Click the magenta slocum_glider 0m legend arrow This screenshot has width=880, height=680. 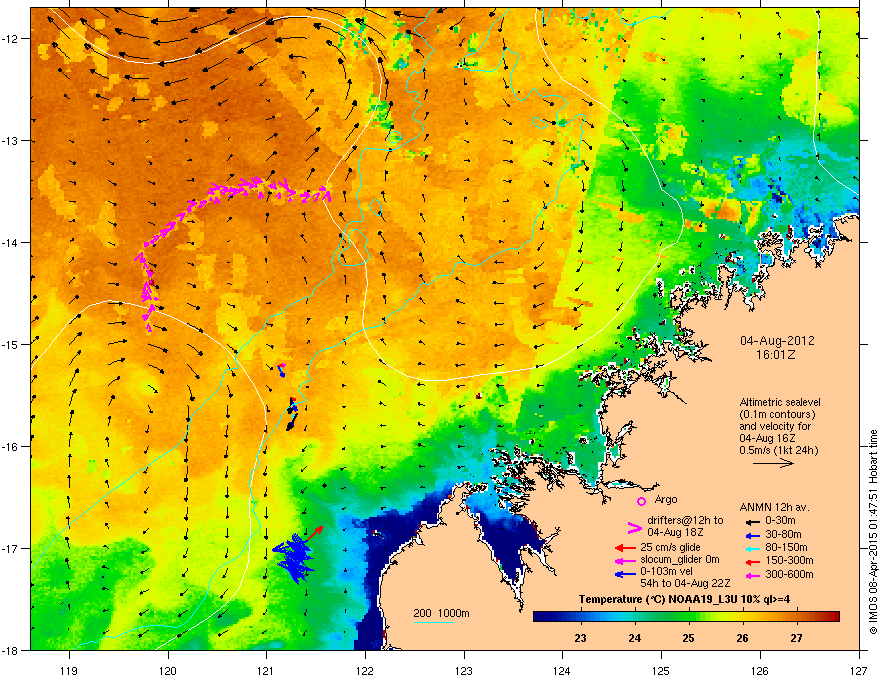pos(625,561)
